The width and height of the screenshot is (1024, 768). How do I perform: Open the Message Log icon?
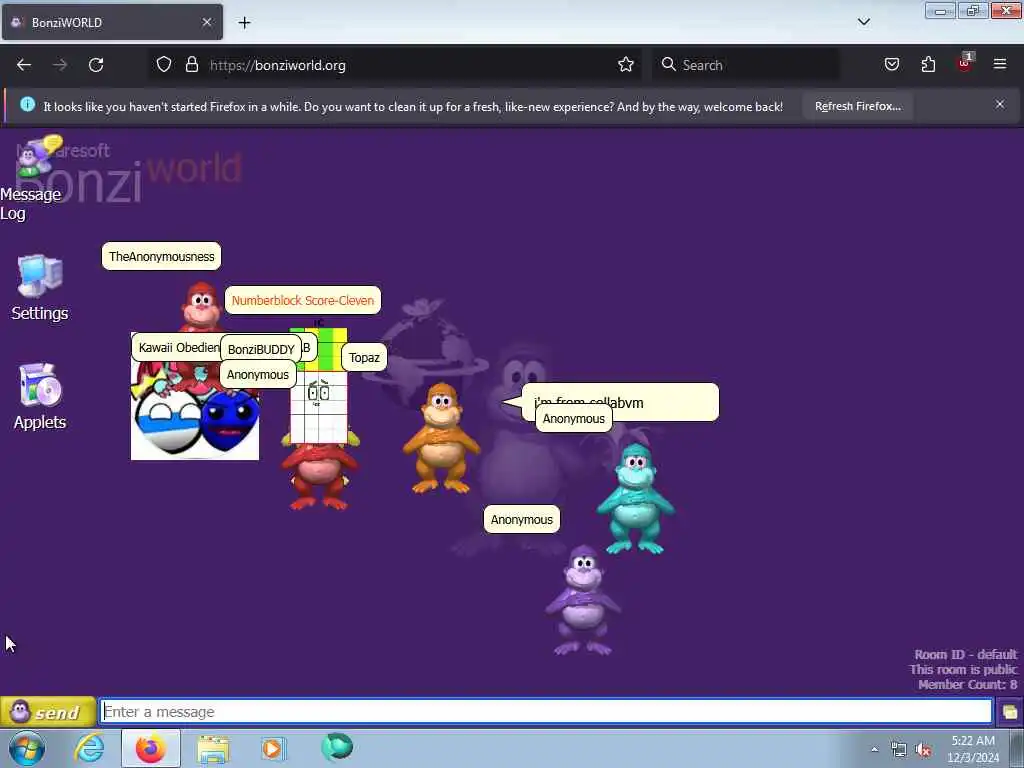31,178
